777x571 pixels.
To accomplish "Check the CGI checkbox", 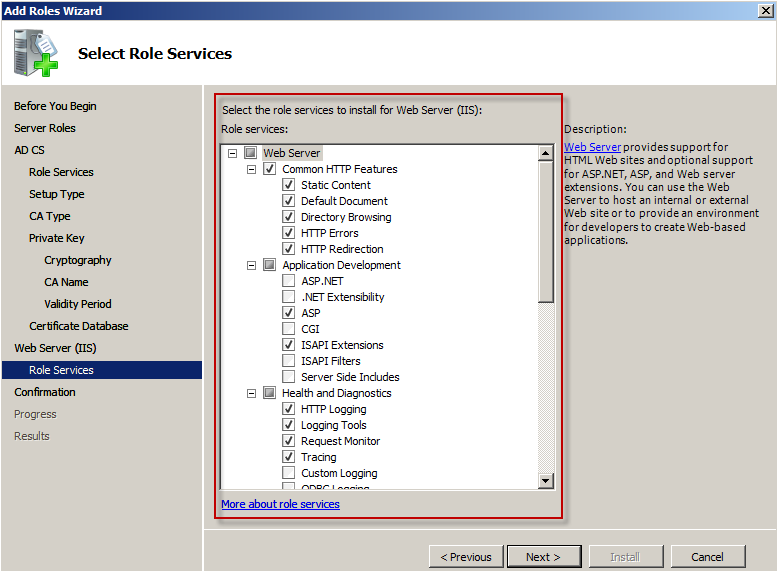I will [289, 329].
